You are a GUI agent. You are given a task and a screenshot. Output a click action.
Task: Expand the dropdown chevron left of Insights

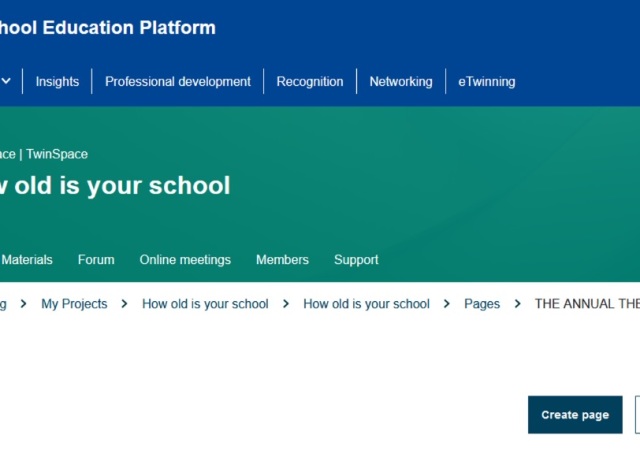click(6, 81)
